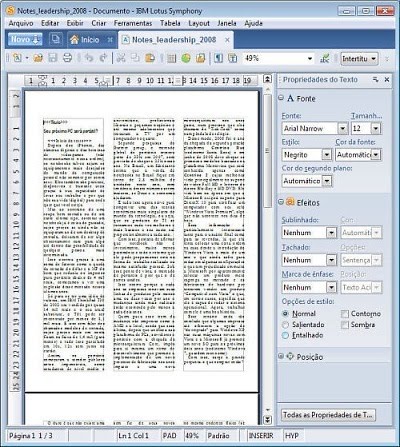Click the Padrão status bar field
The width and height of the screenshot is (400, 447).
(x=218, y=436)
